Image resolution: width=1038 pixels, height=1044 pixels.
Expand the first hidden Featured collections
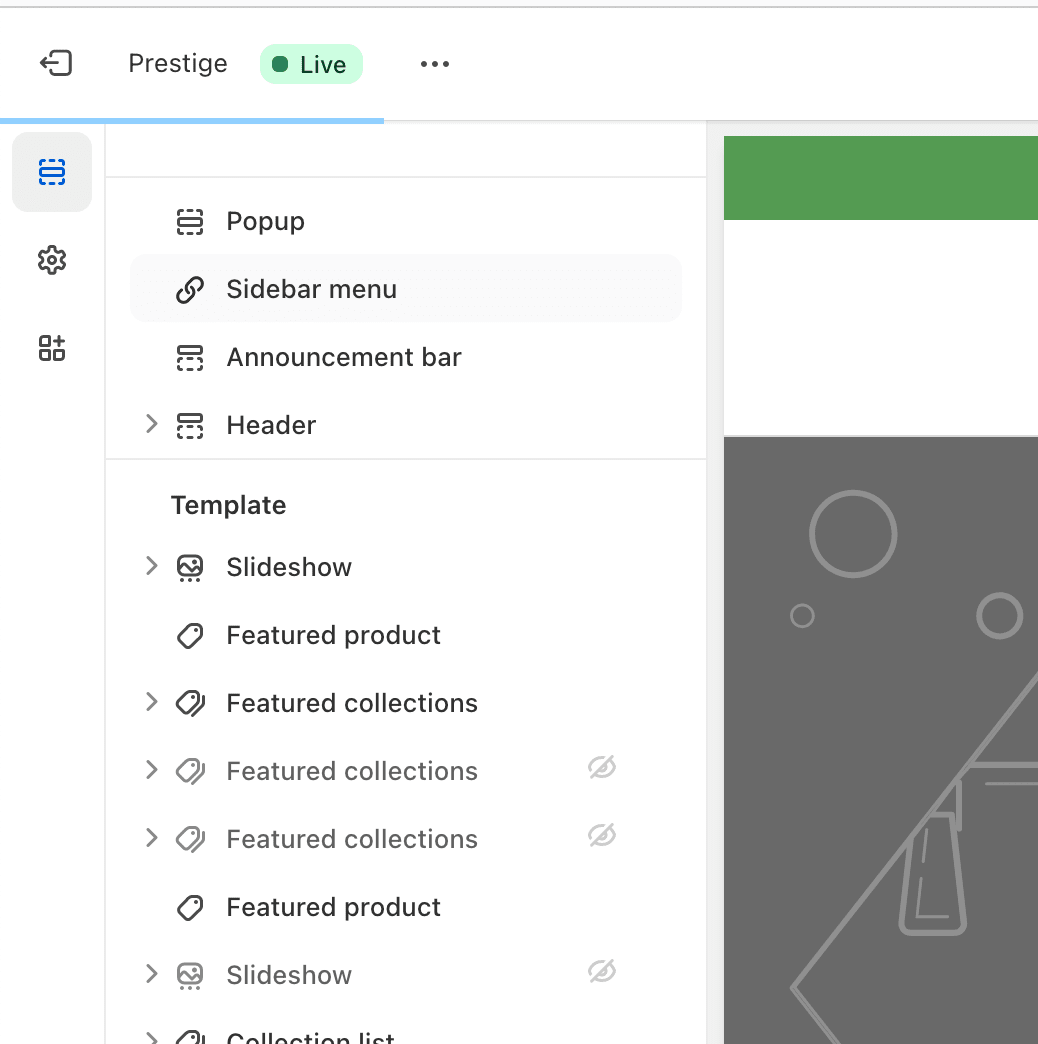coord(152,770)
